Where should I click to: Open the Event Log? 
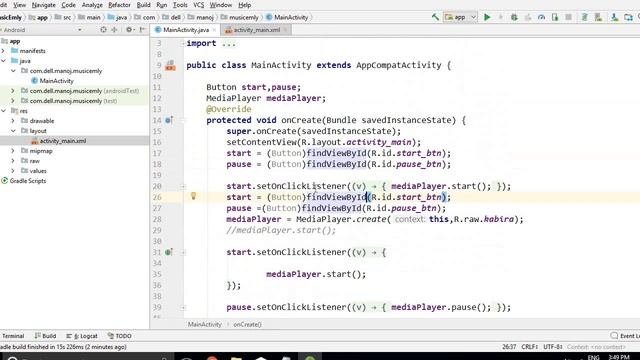click(x=625, y=336)
